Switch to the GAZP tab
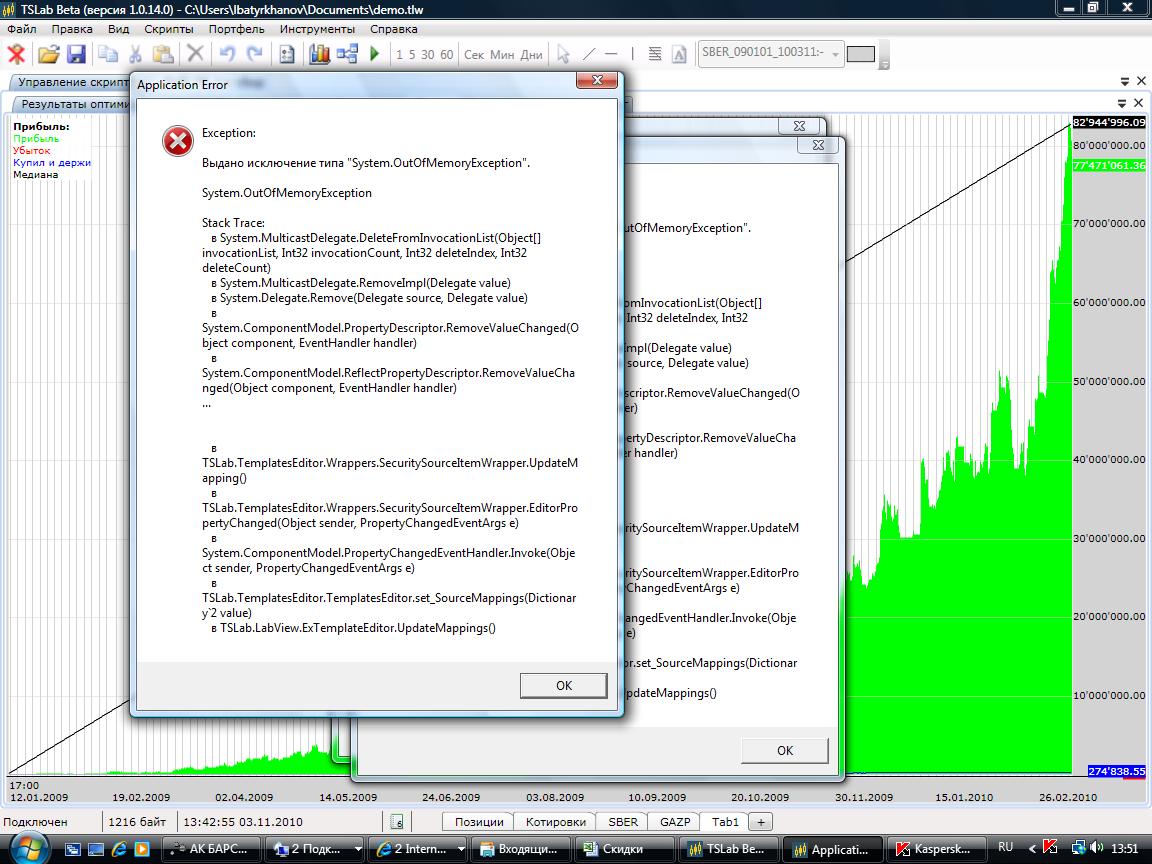The image size is (1152, 864). click(674, 821)
